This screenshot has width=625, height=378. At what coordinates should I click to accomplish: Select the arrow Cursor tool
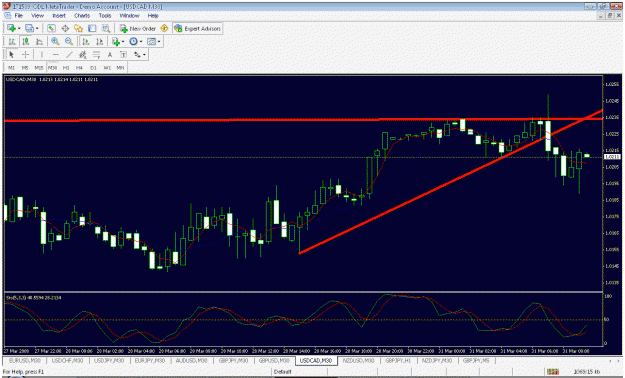pos(12,55)
